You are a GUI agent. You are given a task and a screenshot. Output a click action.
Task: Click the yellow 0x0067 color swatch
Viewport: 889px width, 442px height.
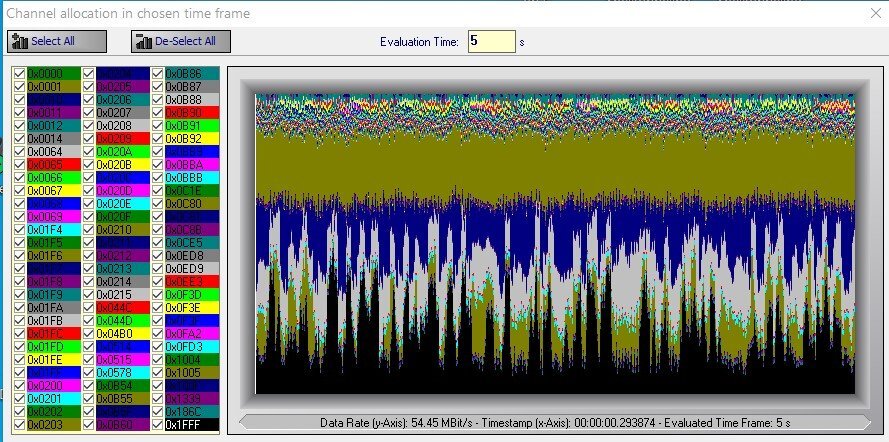[x=53, y=191]
